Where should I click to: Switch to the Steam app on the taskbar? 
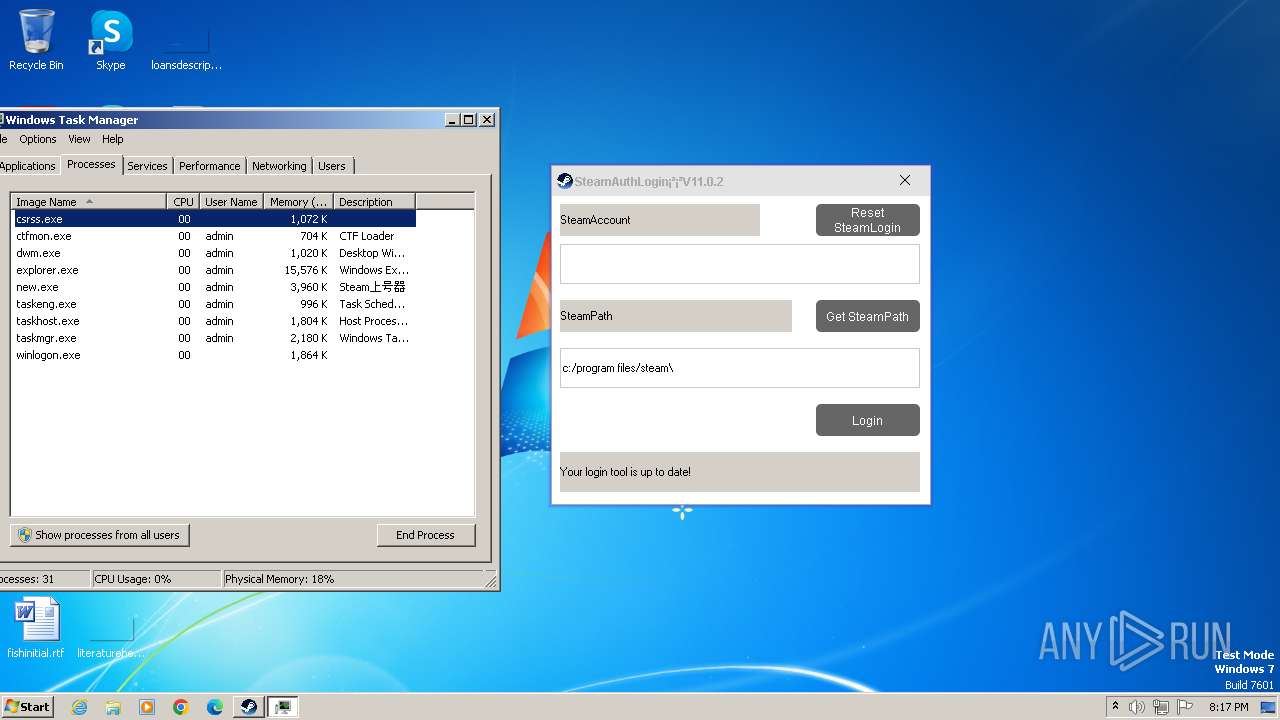[249, 707]
